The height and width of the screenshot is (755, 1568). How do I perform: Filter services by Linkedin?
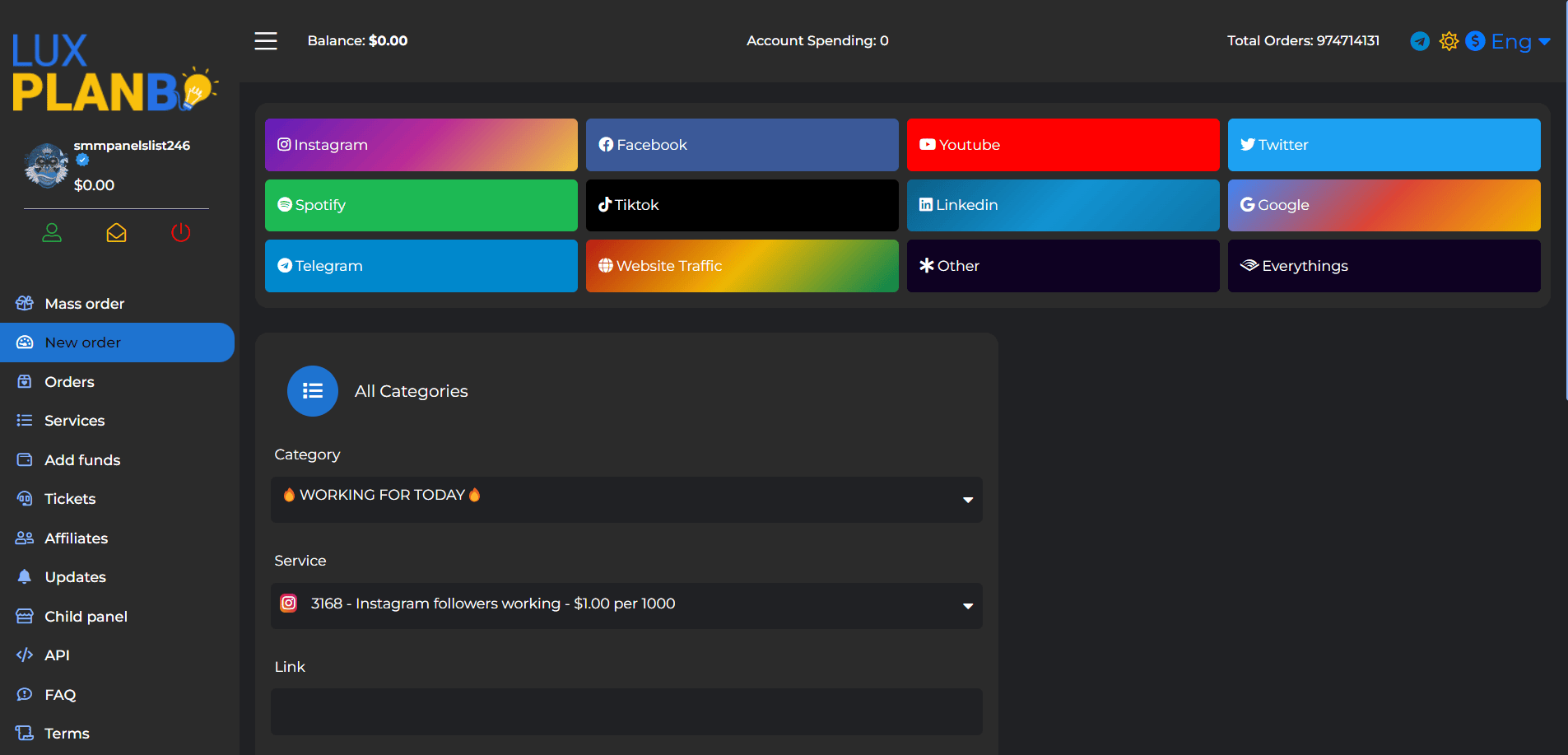click(1063, 205)
